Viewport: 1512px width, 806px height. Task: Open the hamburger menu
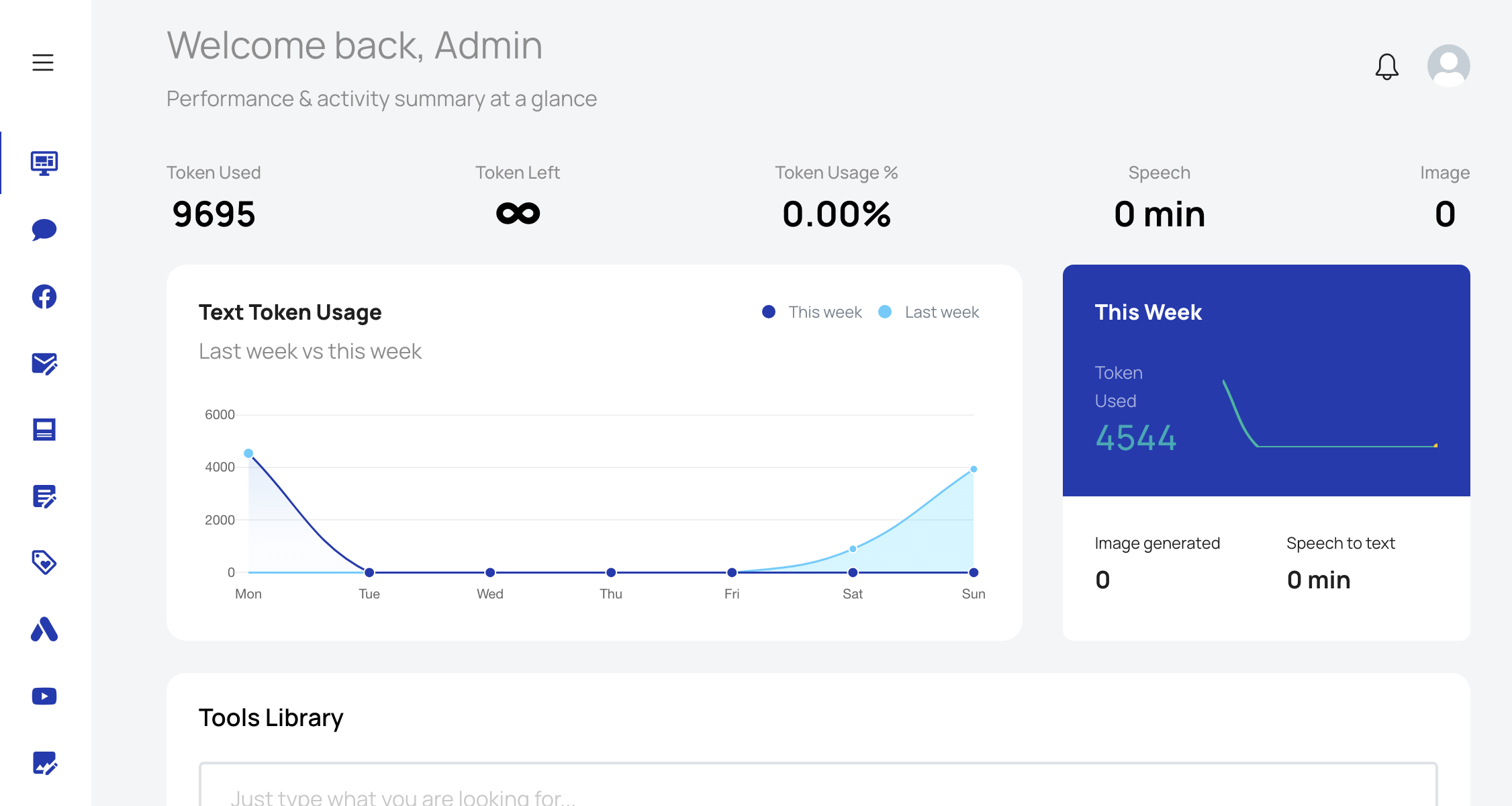pos(43,62)
